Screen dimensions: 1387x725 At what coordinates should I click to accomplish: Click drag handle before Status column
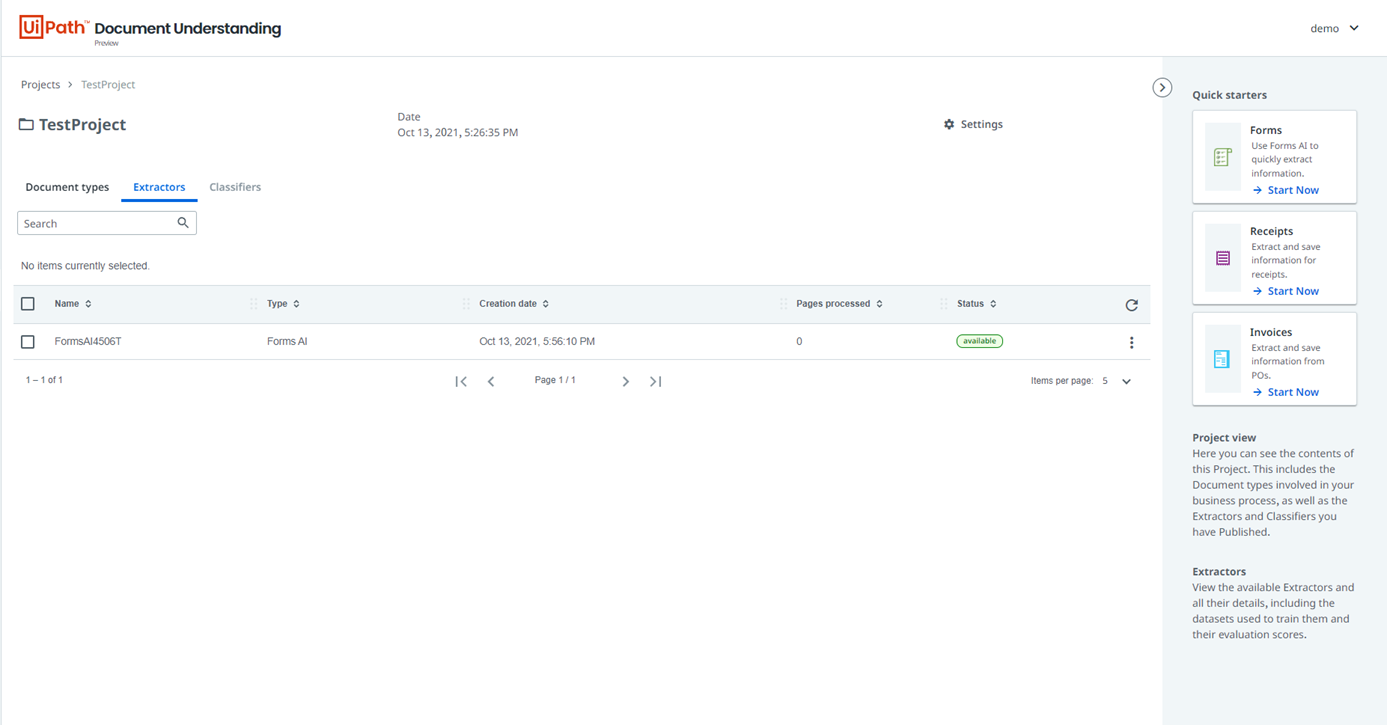tap(944, 304)
